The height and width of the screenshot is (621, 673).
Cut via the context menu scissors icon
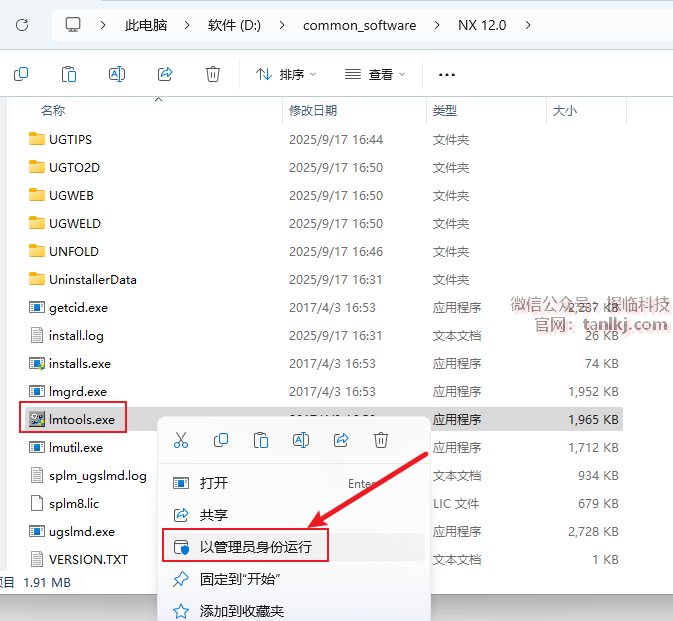181,440
